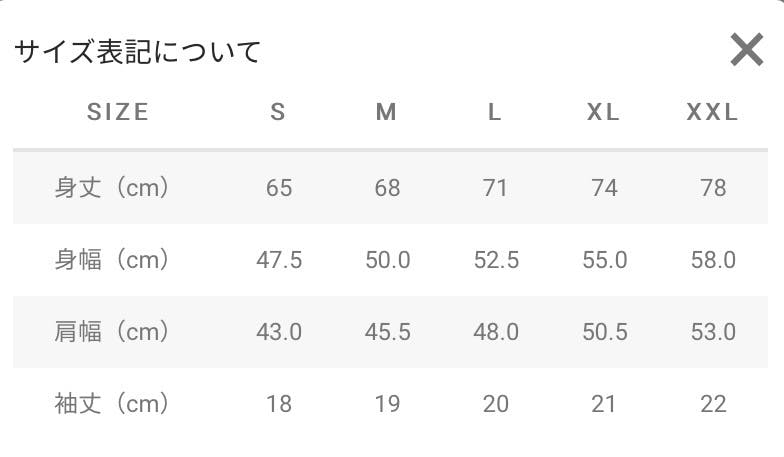Select the 身丈 (cm) row label
Image resolution: width=784 pixels, height=457 pixels.
coord(112,188)
